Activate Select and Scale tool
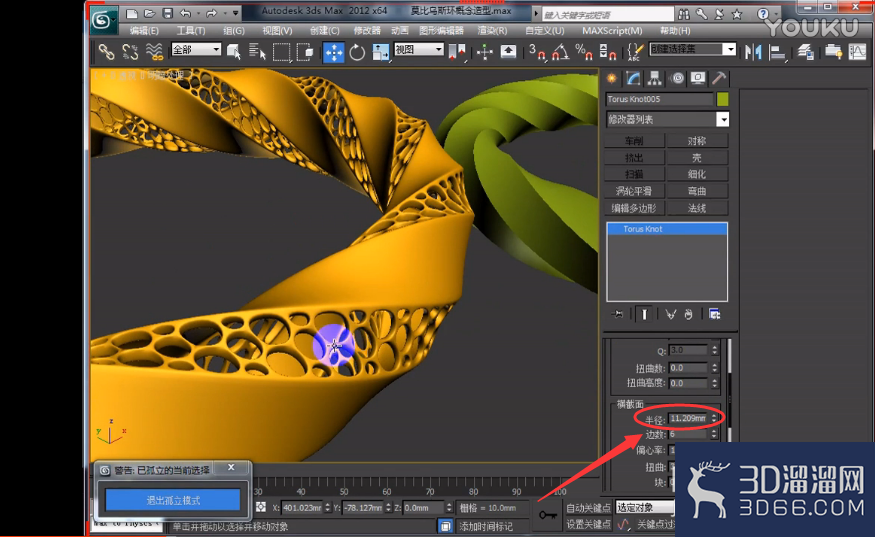Viewport: 875px width, 537px height. 381,52
